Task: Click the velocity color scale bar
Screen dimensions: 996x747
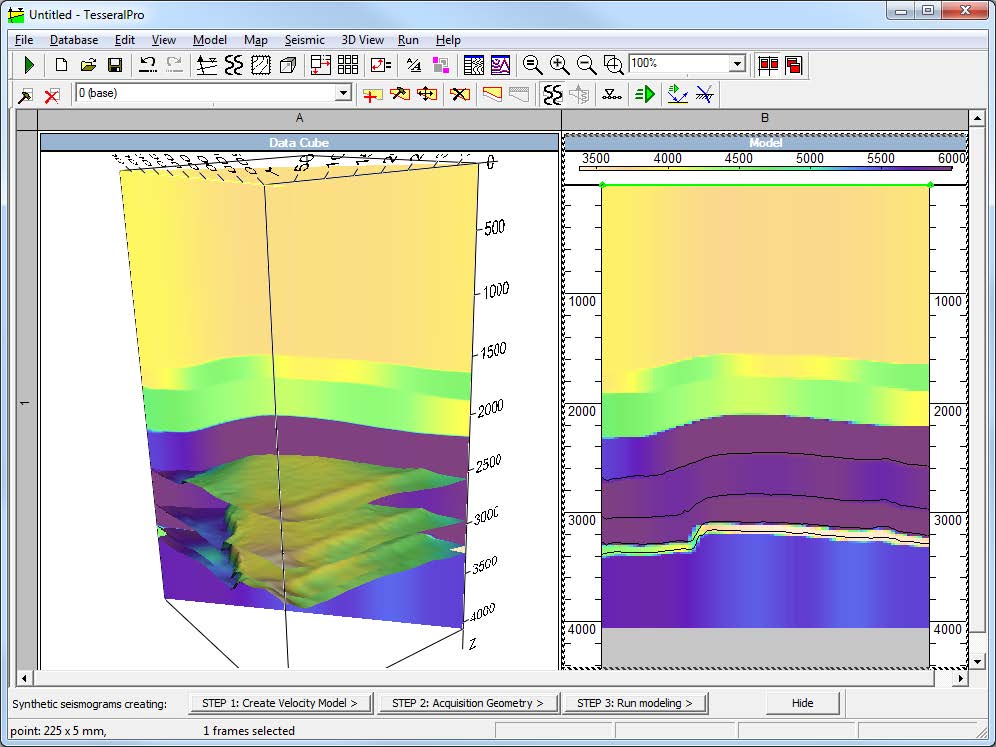Action: tap(765, 169)
